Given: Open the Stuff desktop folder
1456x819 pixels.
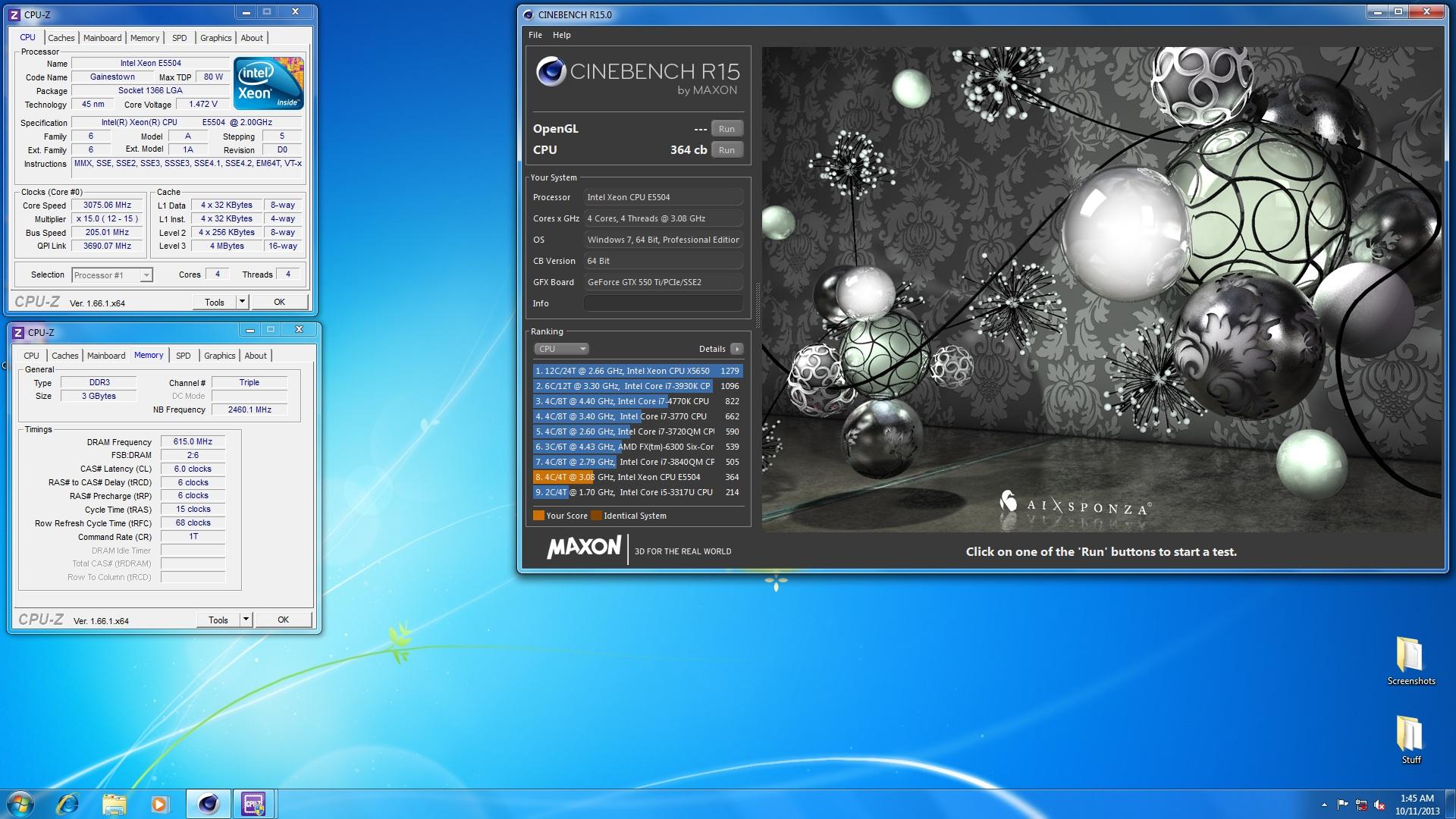Looking at the screenshot, I should [1410, 739].
